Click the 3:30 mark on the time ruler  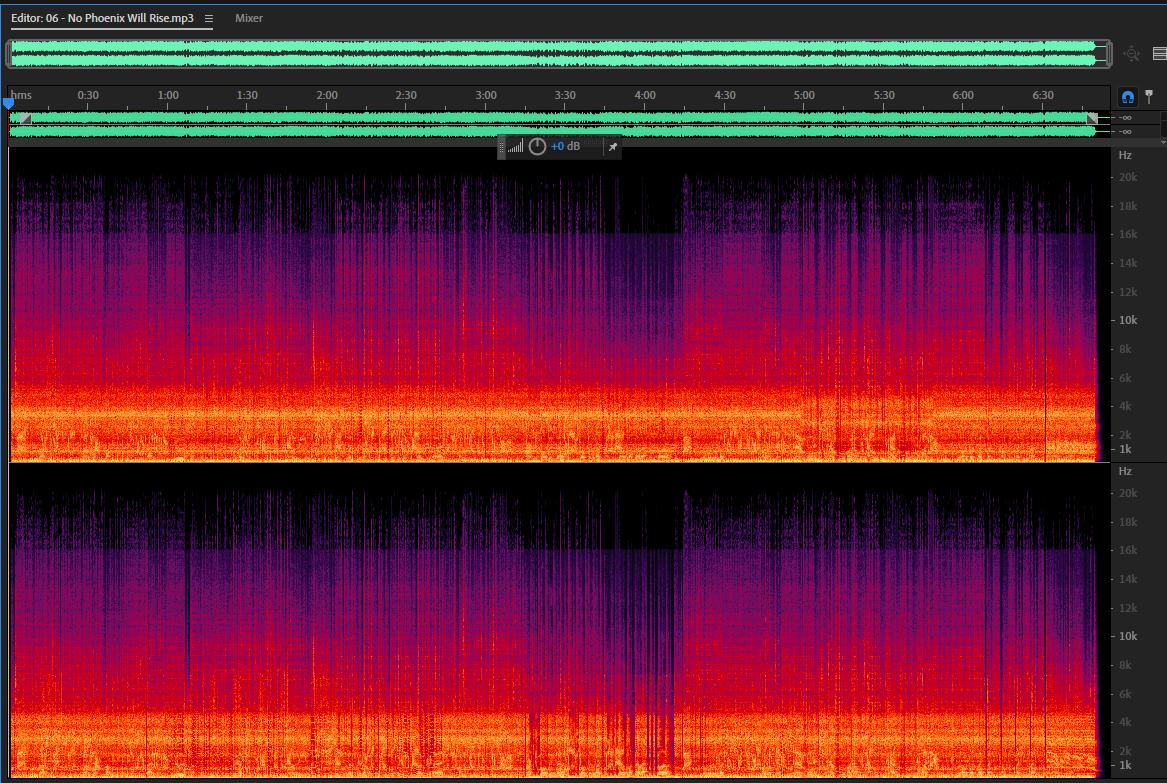click(565, 95)
